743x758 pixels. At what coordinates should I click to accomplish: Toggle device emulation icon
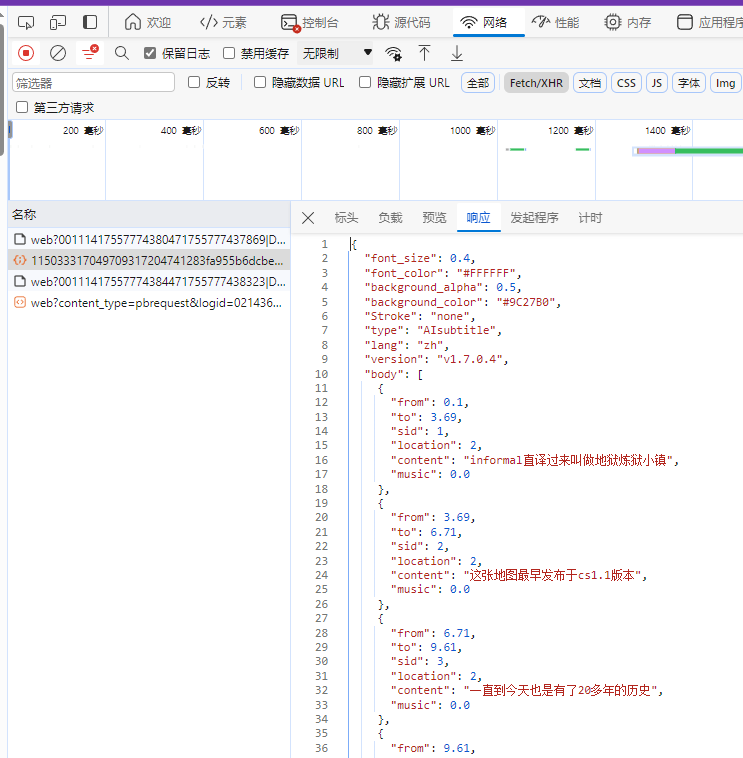(58, 22)
